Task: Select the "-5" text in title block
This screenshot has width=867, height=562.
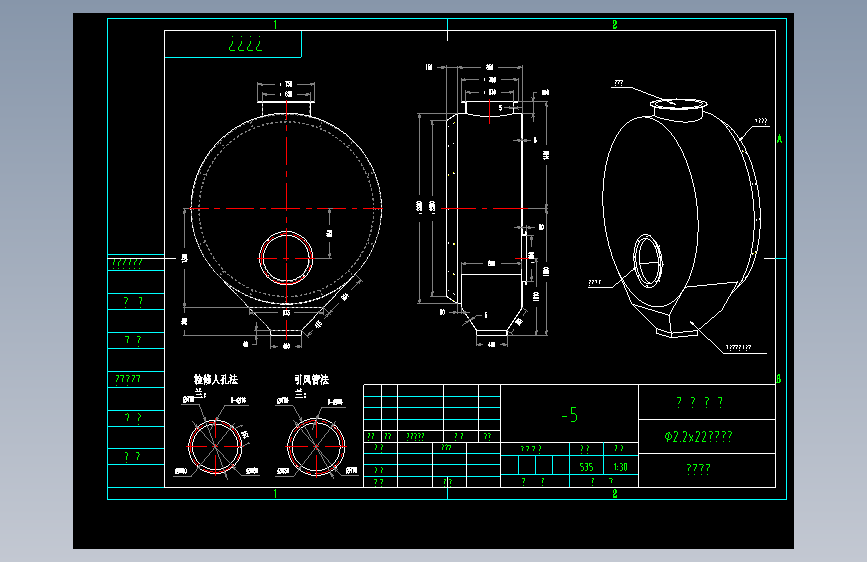Action: click(570, 415)
